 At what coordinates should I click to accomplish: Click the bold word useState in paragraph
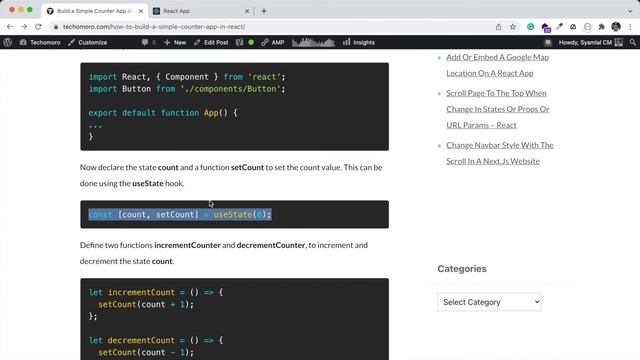point(148,183)
